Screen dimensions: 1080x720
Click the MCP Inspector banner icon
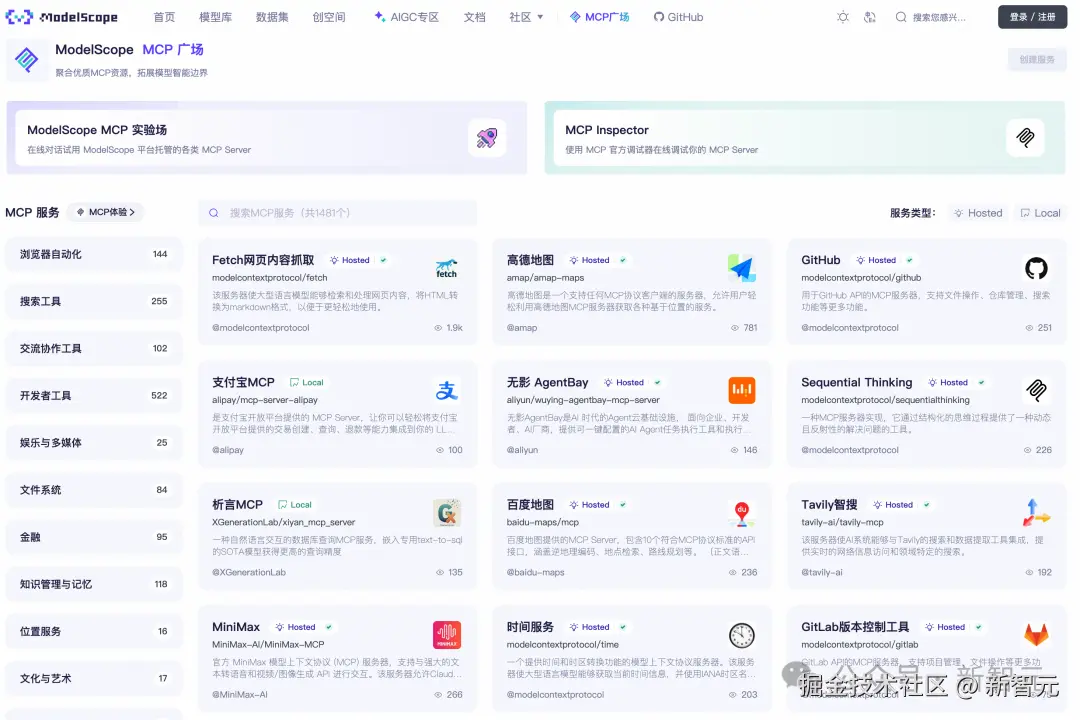[1025, 138]
